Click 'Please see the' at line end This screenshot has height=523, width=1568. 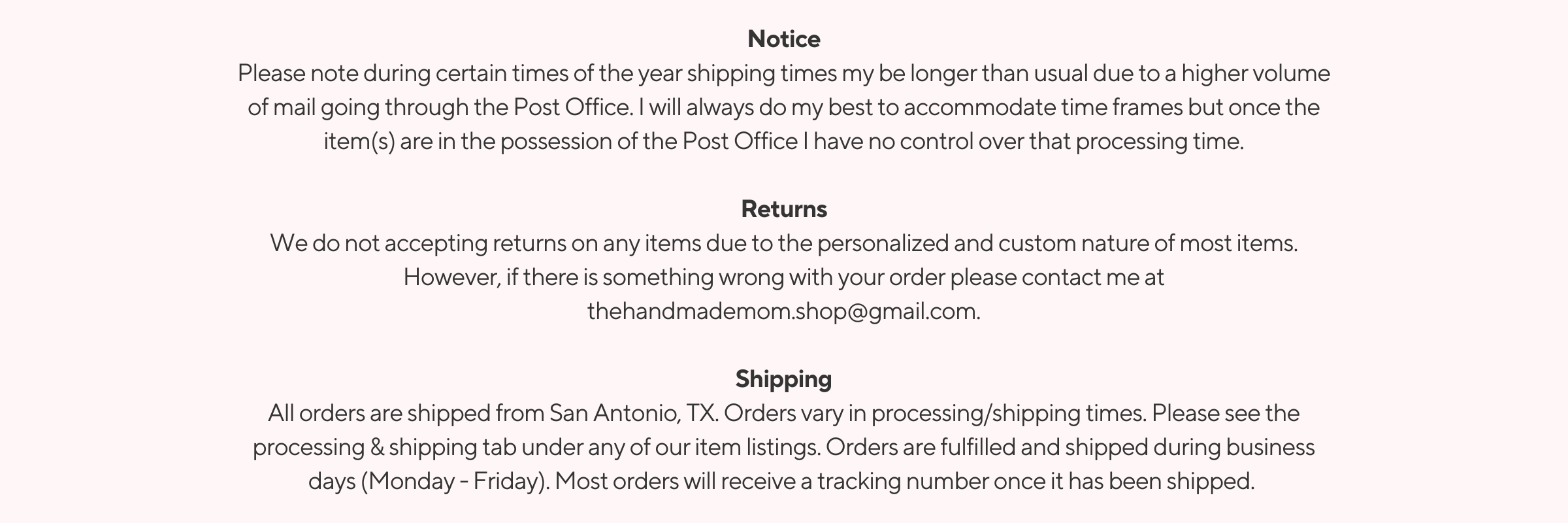click(1226, 413)
